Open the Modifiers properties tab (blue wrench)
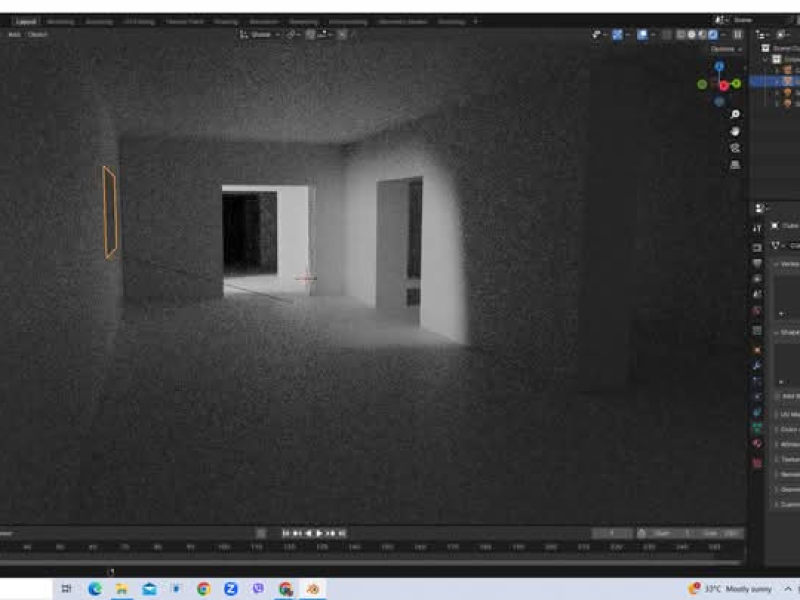Viewport: 800px width, 600px height. coord(757,366)
